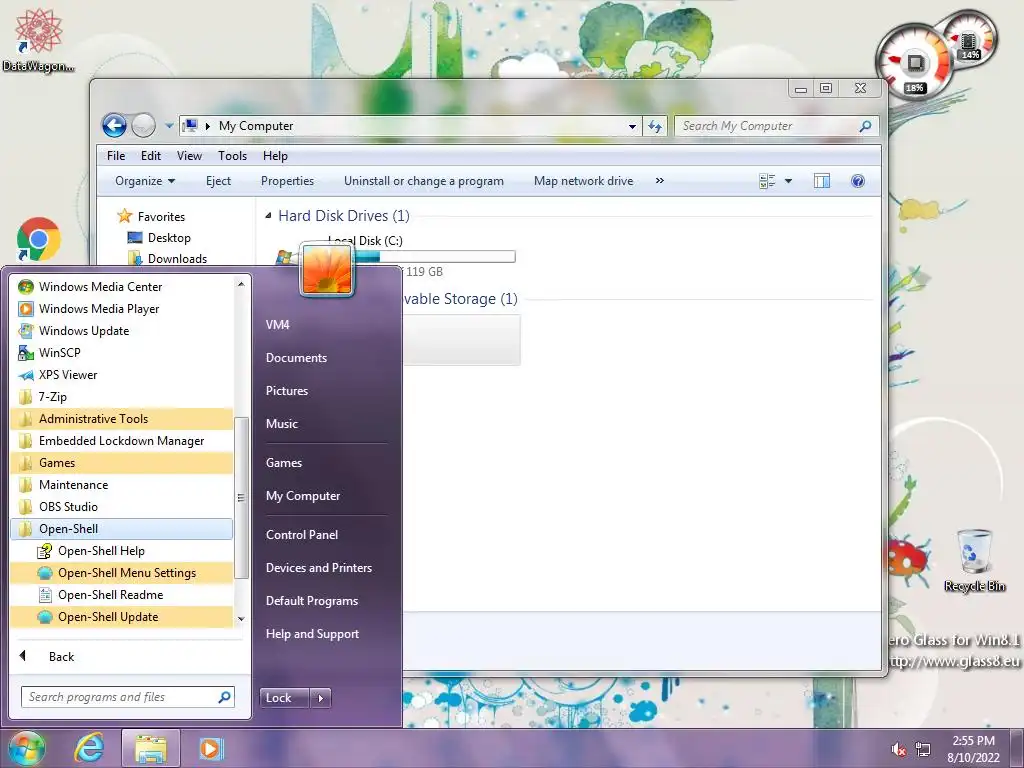Image resolution: width=1024 pixels, height=768 pixels.
Task: Open the Organize dropdown menu
Action: click(145, 181)
